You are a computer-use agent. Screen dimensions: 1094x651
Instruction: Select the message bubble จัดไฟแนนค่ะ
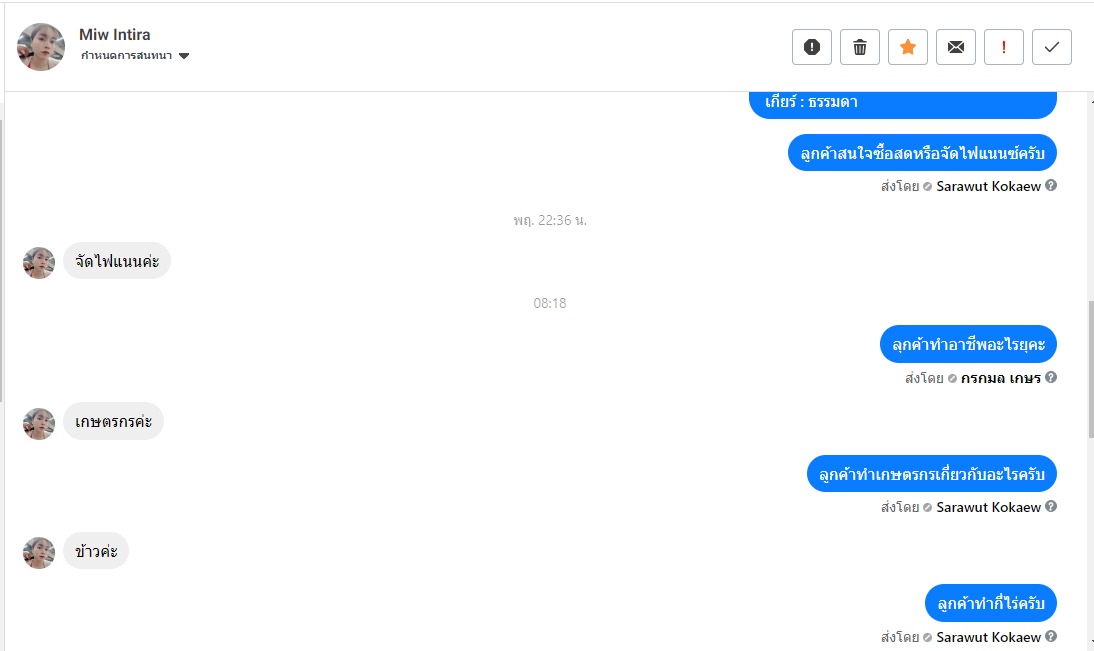(117, 261)
